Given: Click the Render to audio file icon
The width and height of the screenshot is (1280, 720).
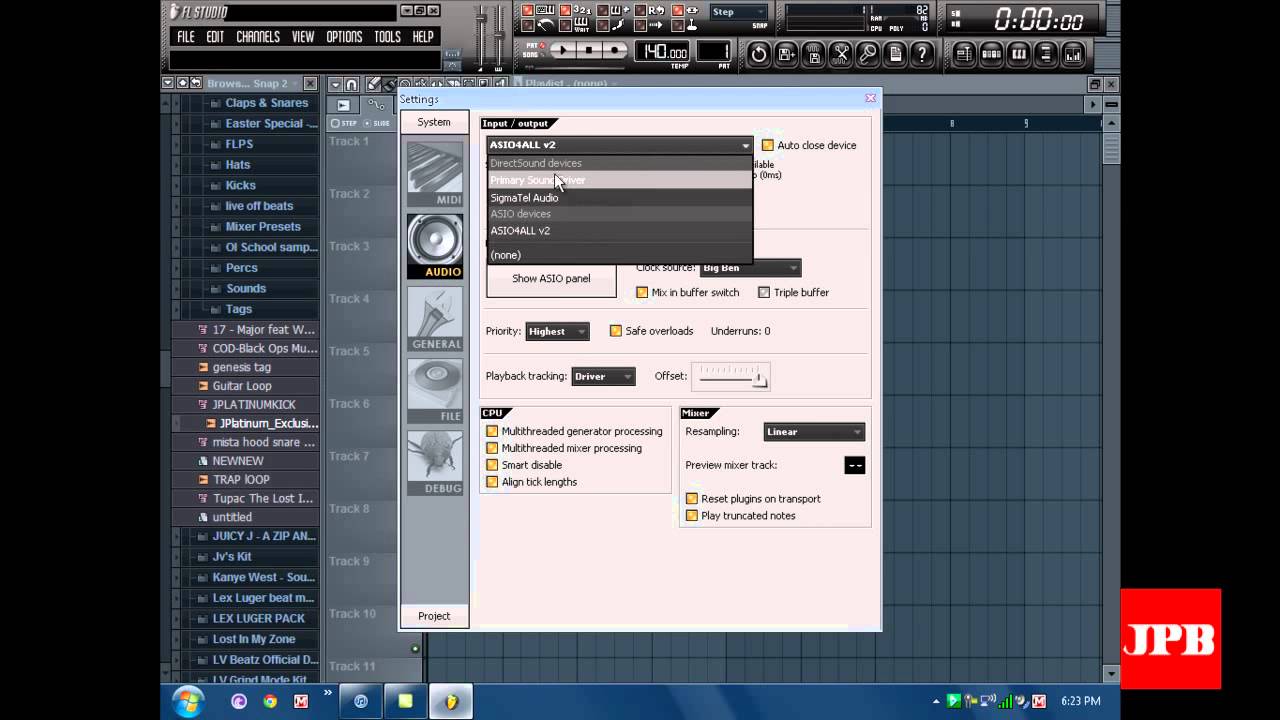Looking at the screenshot, I should (813, 53).
